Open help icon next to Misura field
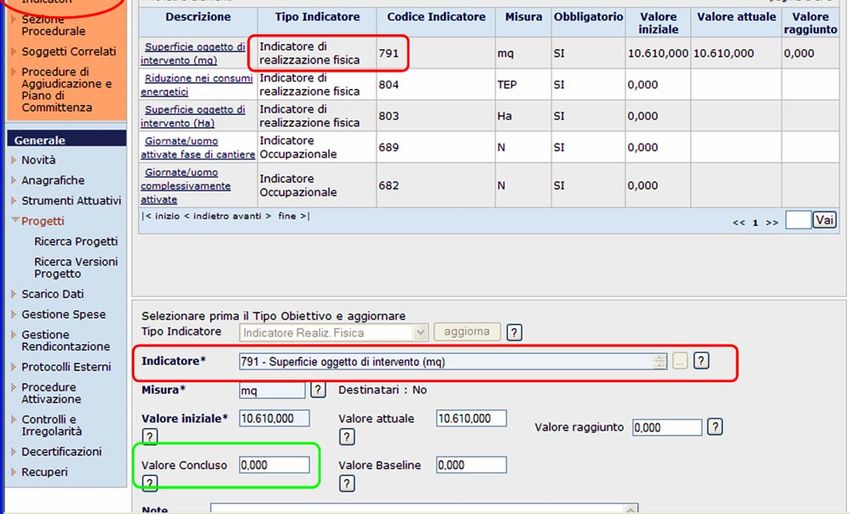 coord(318,389)
